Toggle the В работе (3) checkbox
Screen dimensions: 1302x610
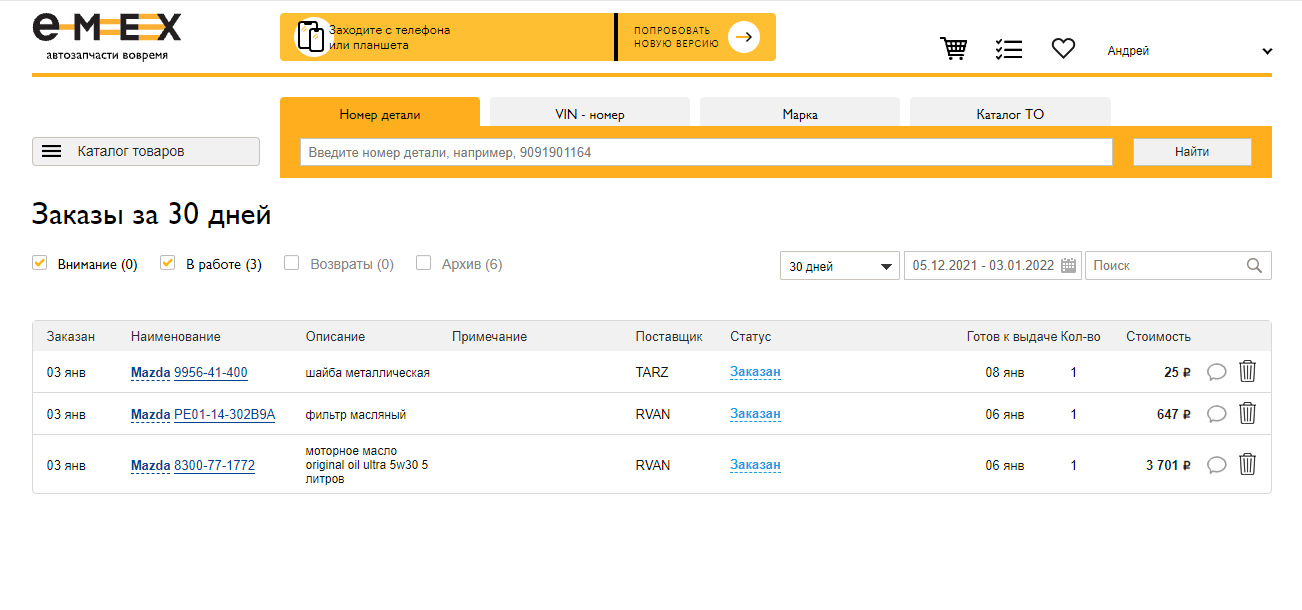168,263
